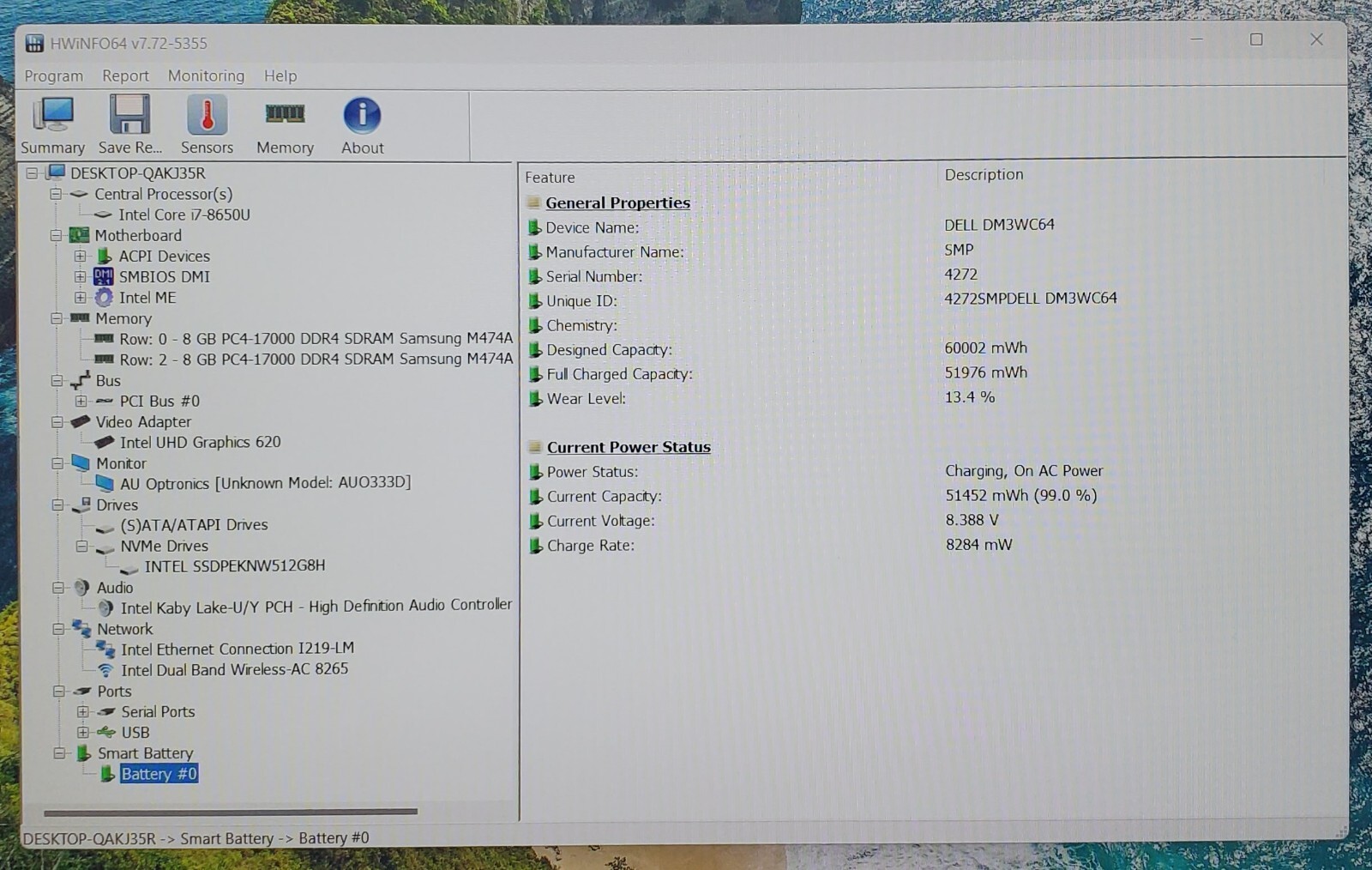Viewport: 1372px width, 870px height.
Task: Click the computer icon beside DESKTOP-QAKJ35R
Action: pos(56,172)
